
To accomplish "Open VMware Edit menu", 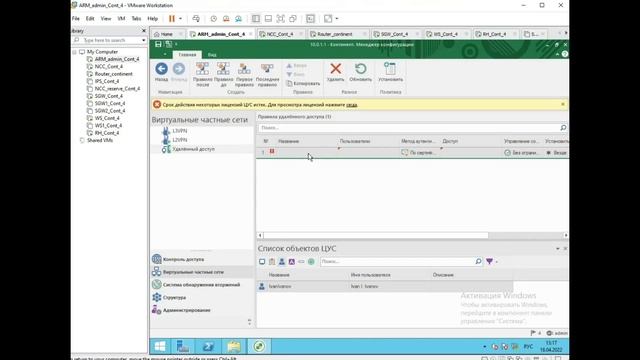I will coord(90,19).
